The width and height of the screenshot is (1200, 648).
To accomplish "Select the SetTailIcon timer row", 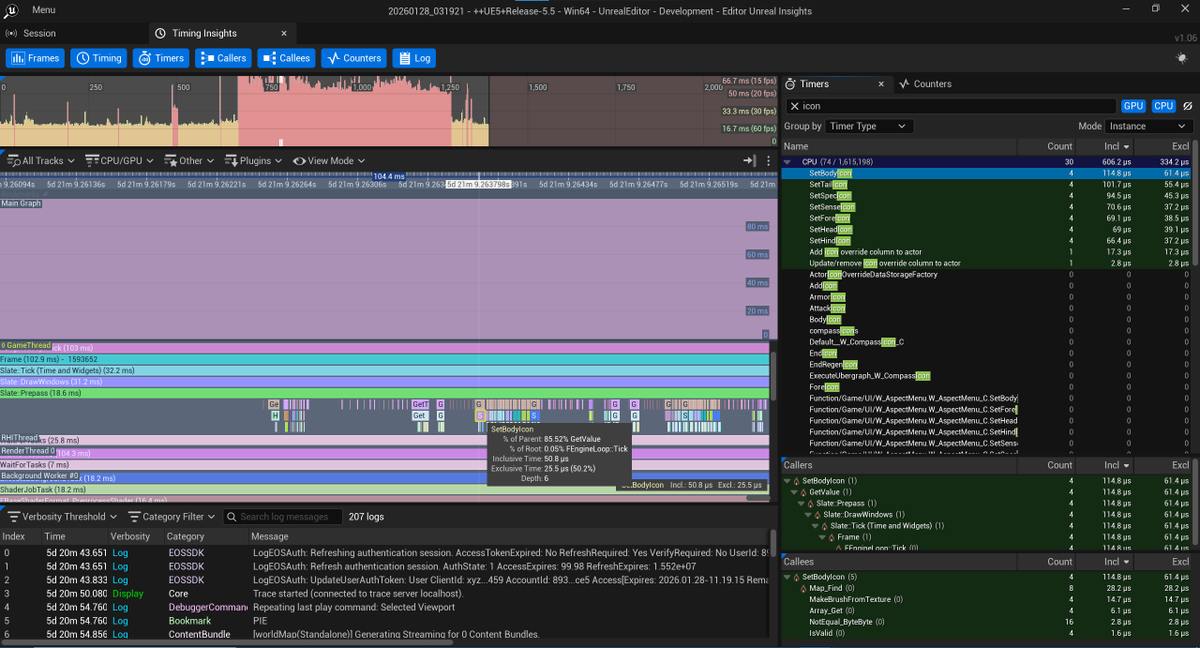I will (986, 184).
